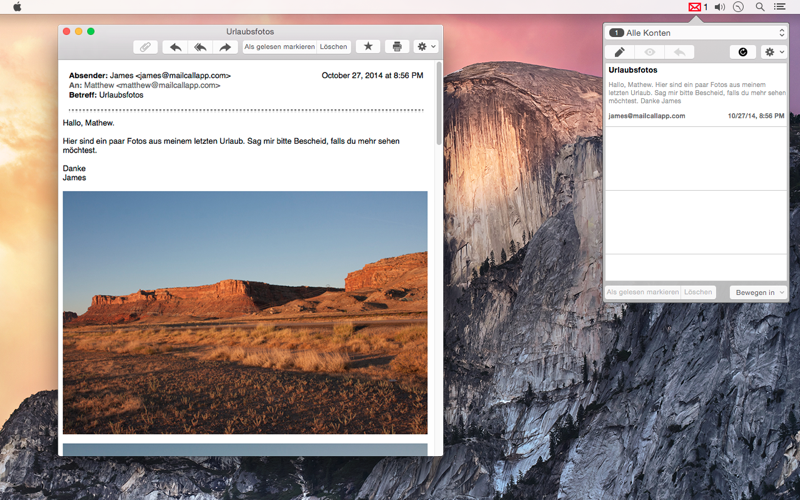Click sender address james@mailcallapp.com in header
This screenshot has width=800, height=500.
[183, 76]
